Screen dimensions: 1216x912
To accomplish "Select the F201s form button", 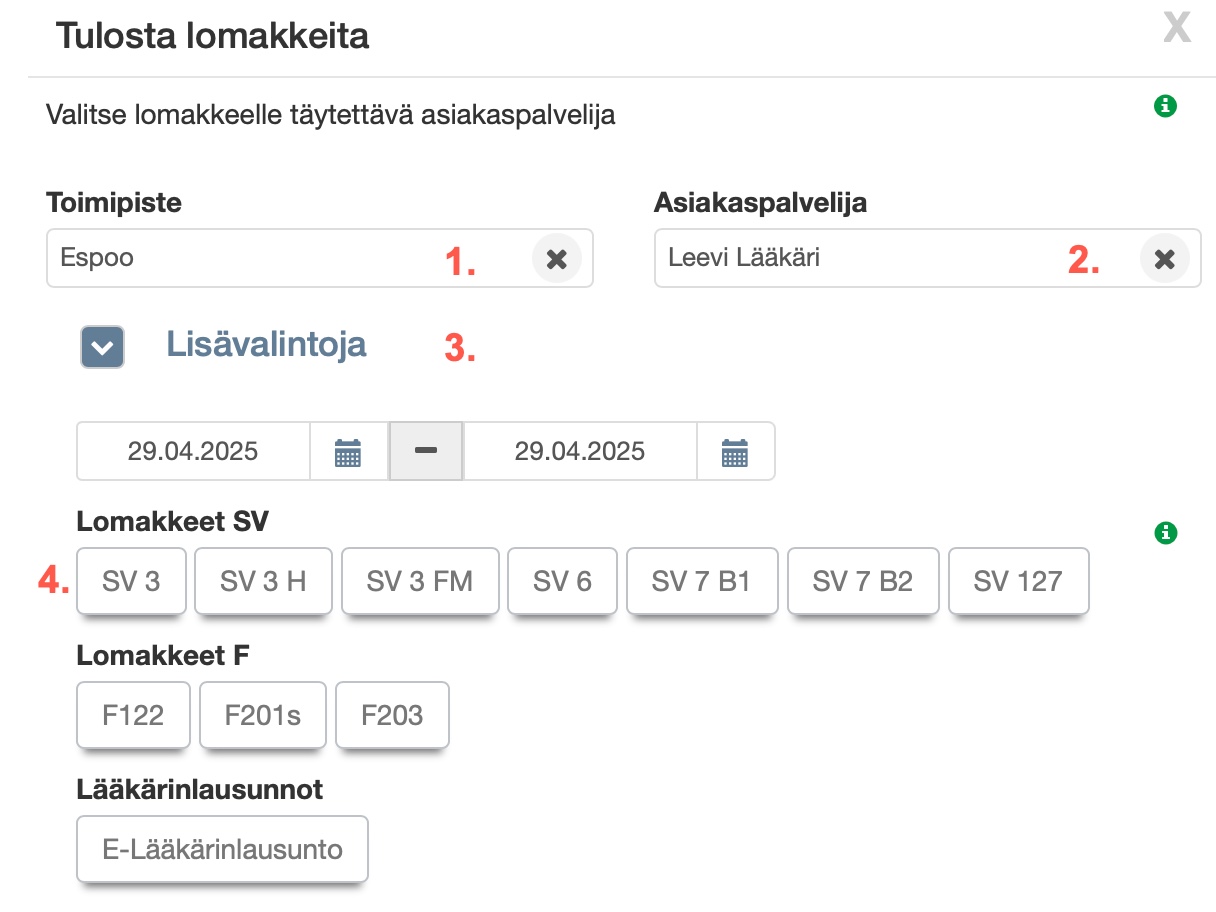I will 263,716.
